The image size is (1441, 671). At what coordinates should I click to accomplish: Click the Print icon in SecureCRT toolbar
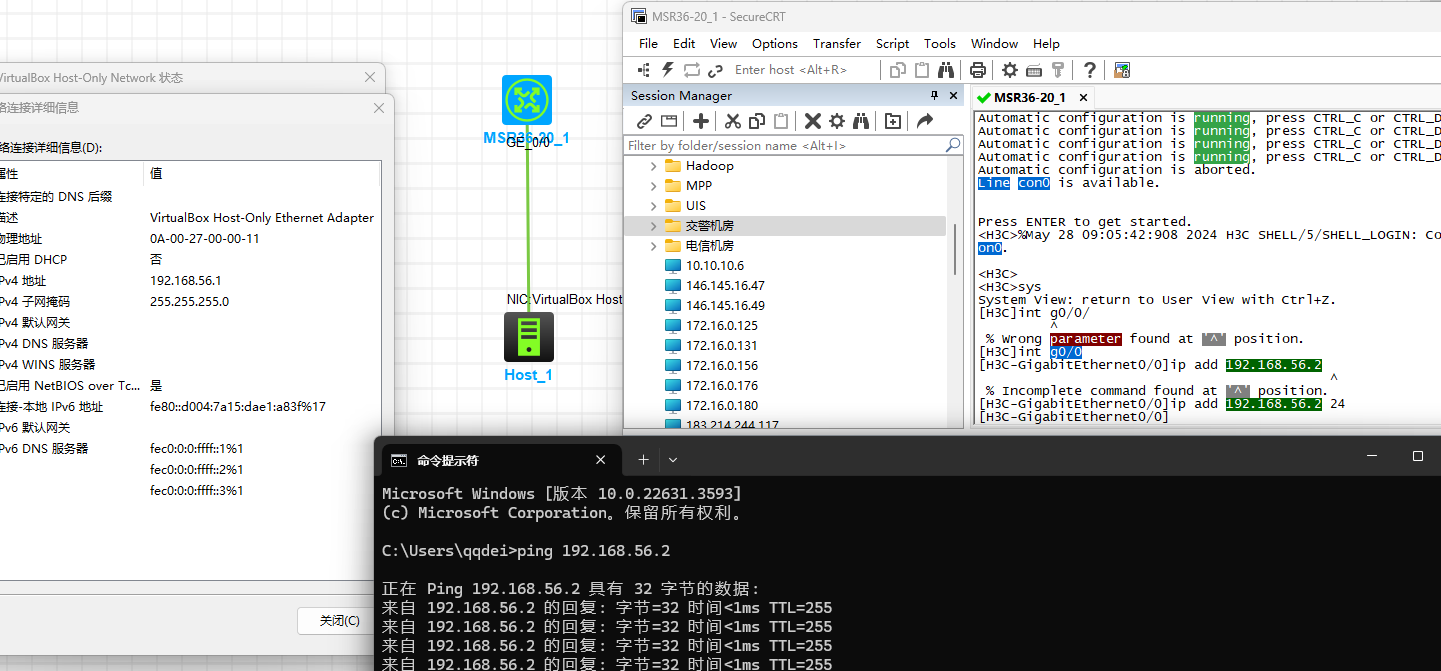[978, 70]
